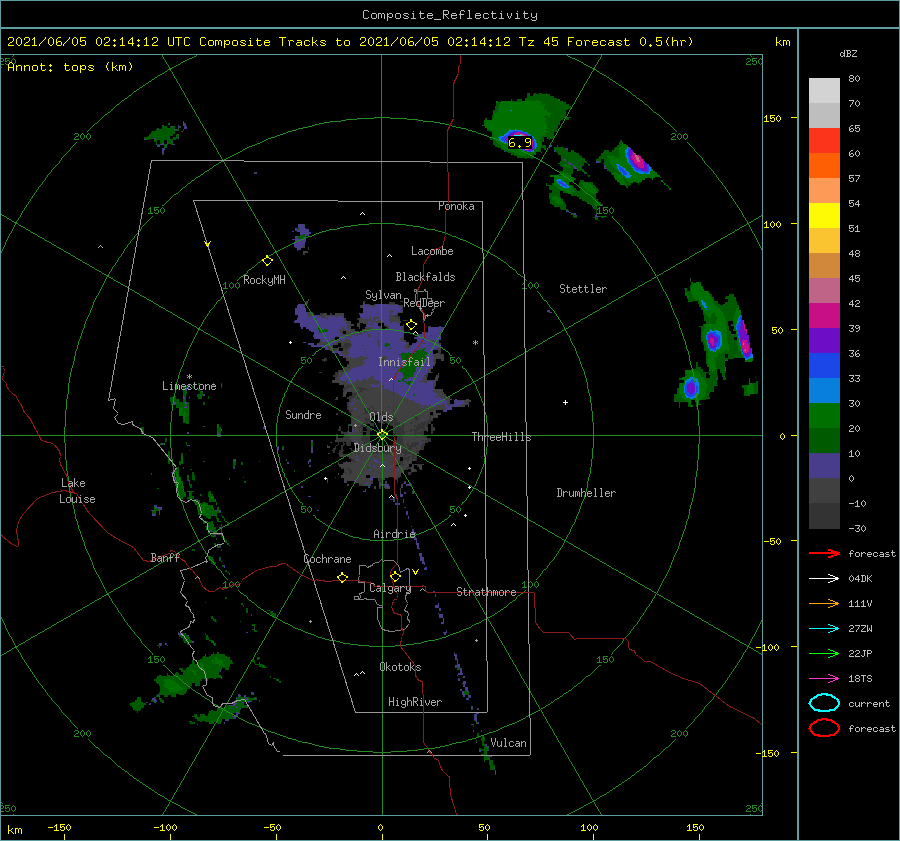Click the 80 dBZ color swatch
The width and height of the screenshot is (900, 841).
pyautogui.click(x=824, y=90)
